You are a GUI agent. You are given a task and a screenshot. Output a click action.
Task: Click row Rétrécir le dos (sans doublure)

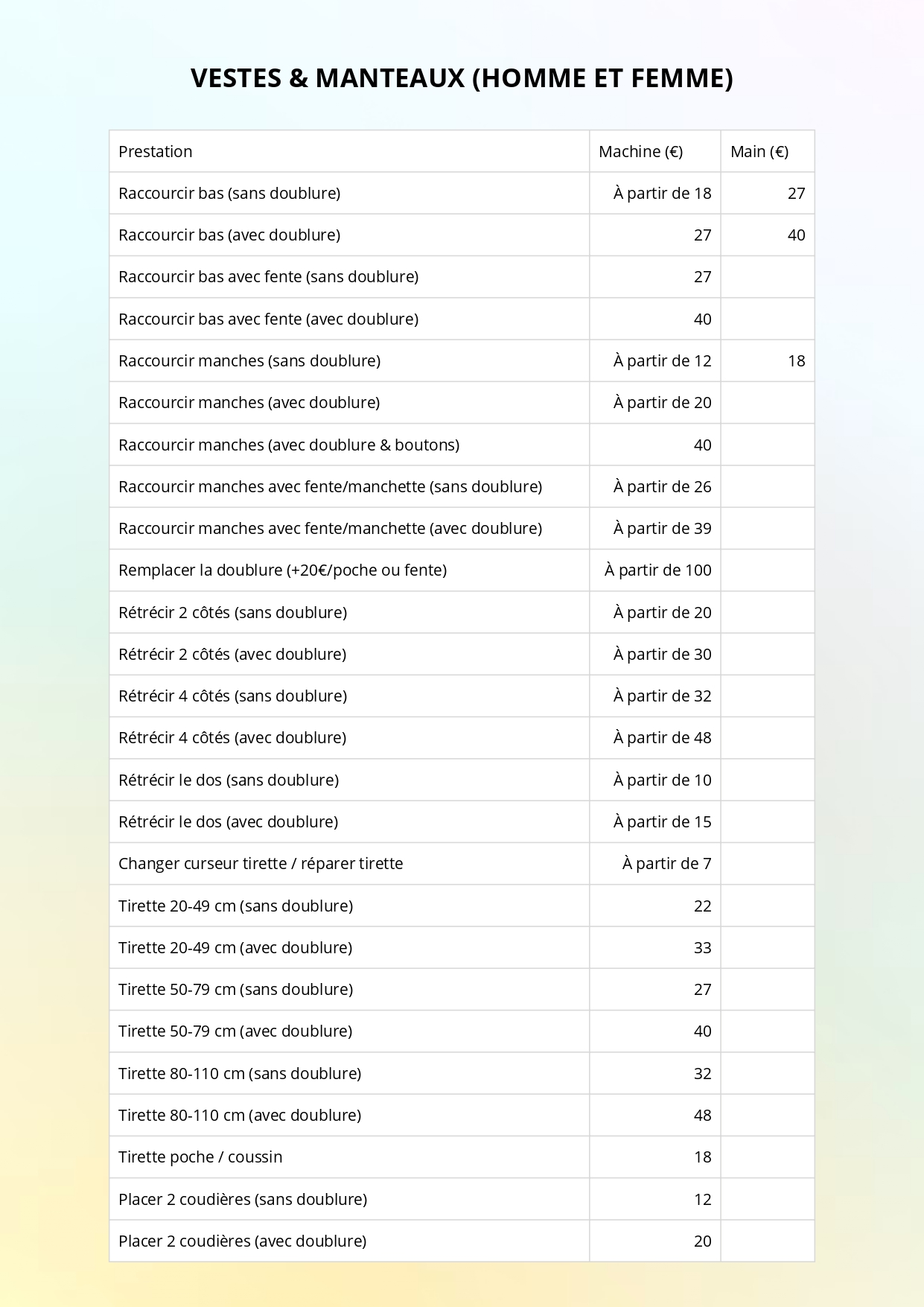462,780
